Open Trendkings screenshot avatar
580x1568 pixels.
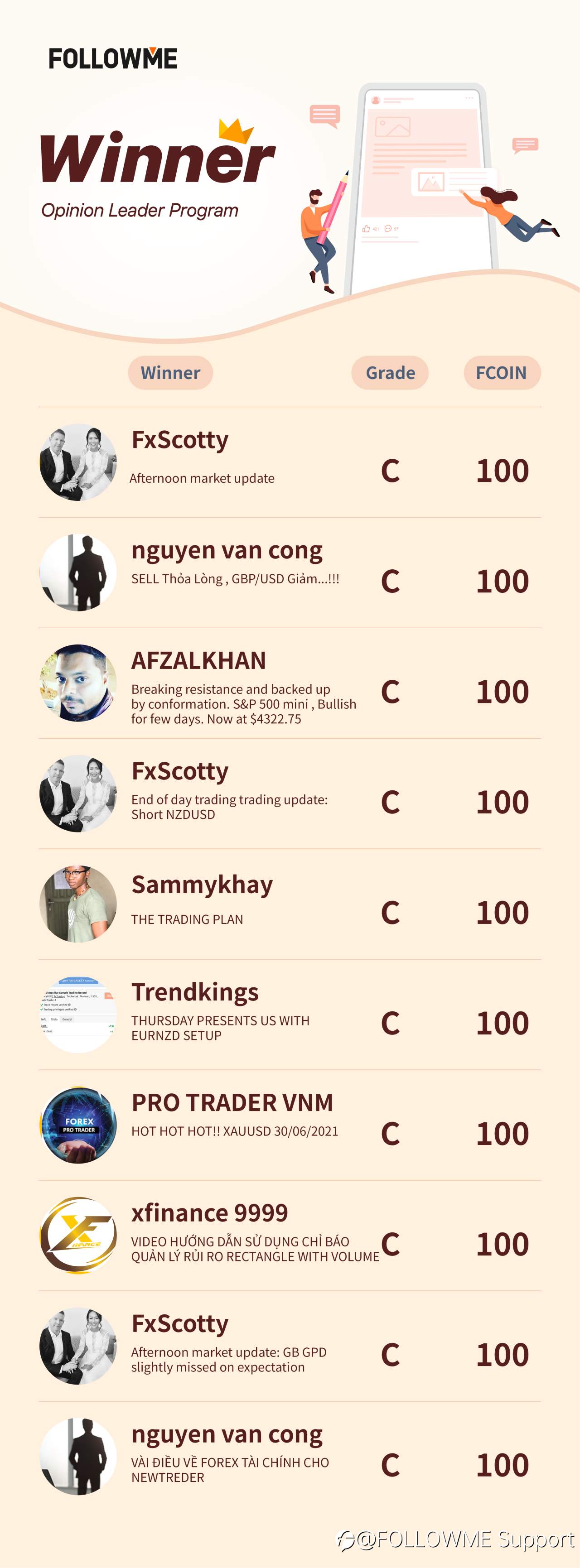click(78, 1015)
